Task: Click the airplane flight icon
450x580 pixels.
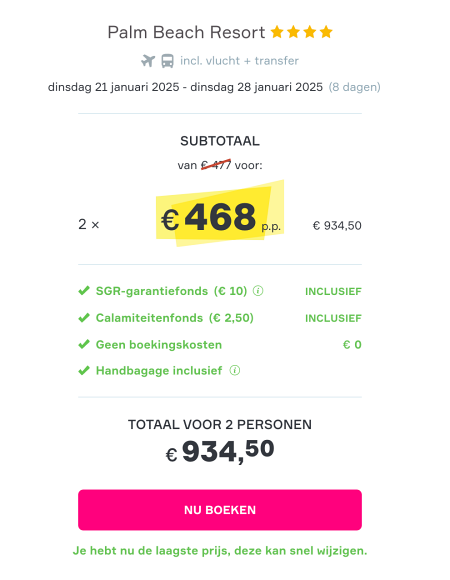Action: (148, 61)
